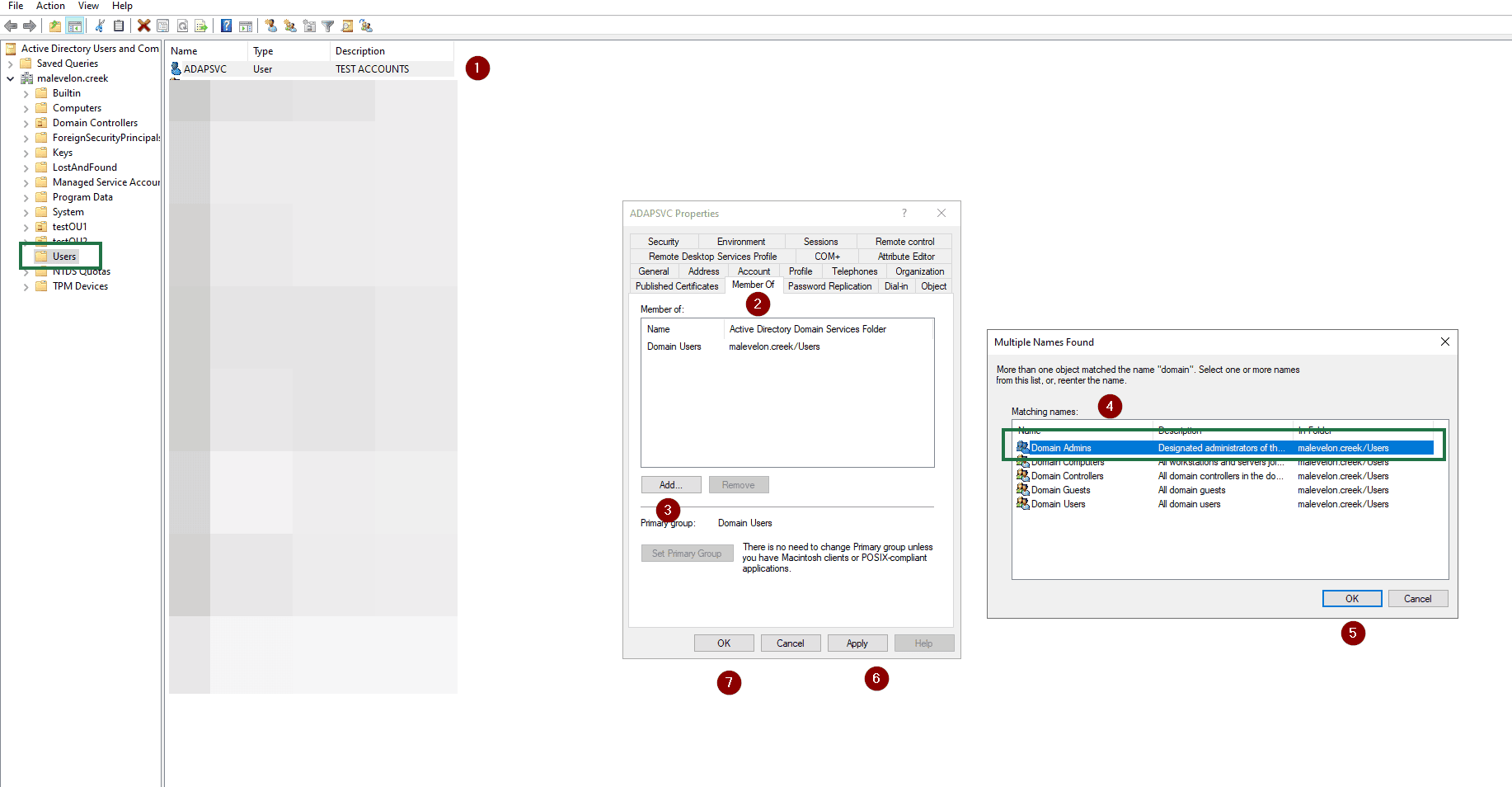Select the Users container in tree
The width and height of the screenshot is (1512, 787).
point(64,257)
